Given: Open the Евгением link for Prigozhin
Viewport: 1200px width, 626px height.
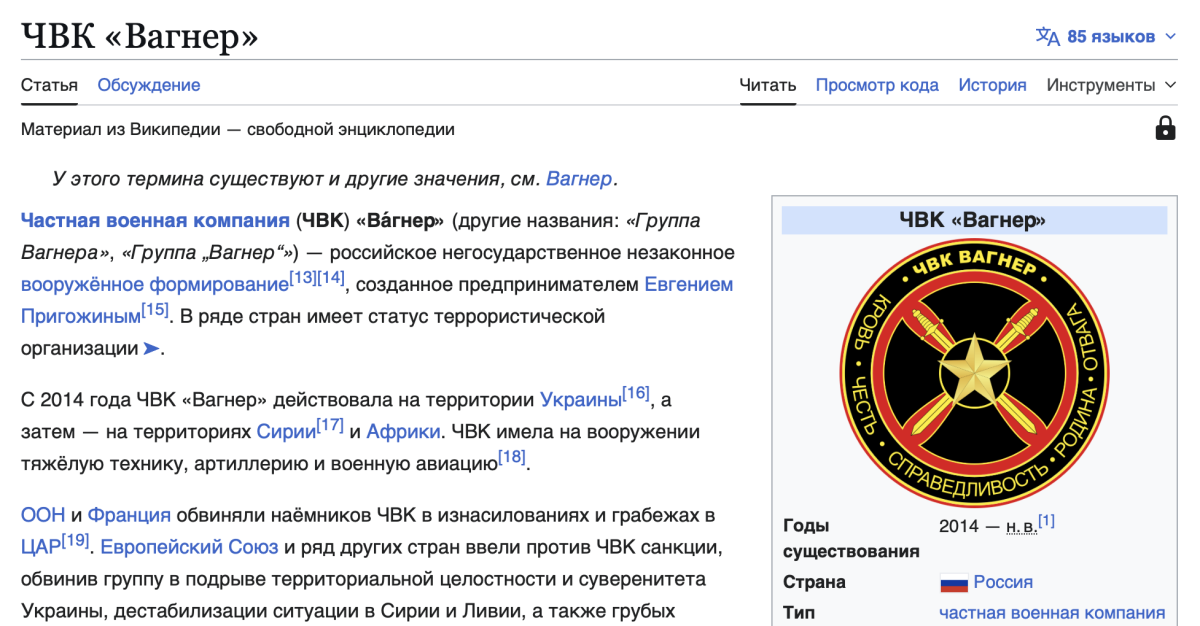Looking at the screenshot, I should pos(688,284).
